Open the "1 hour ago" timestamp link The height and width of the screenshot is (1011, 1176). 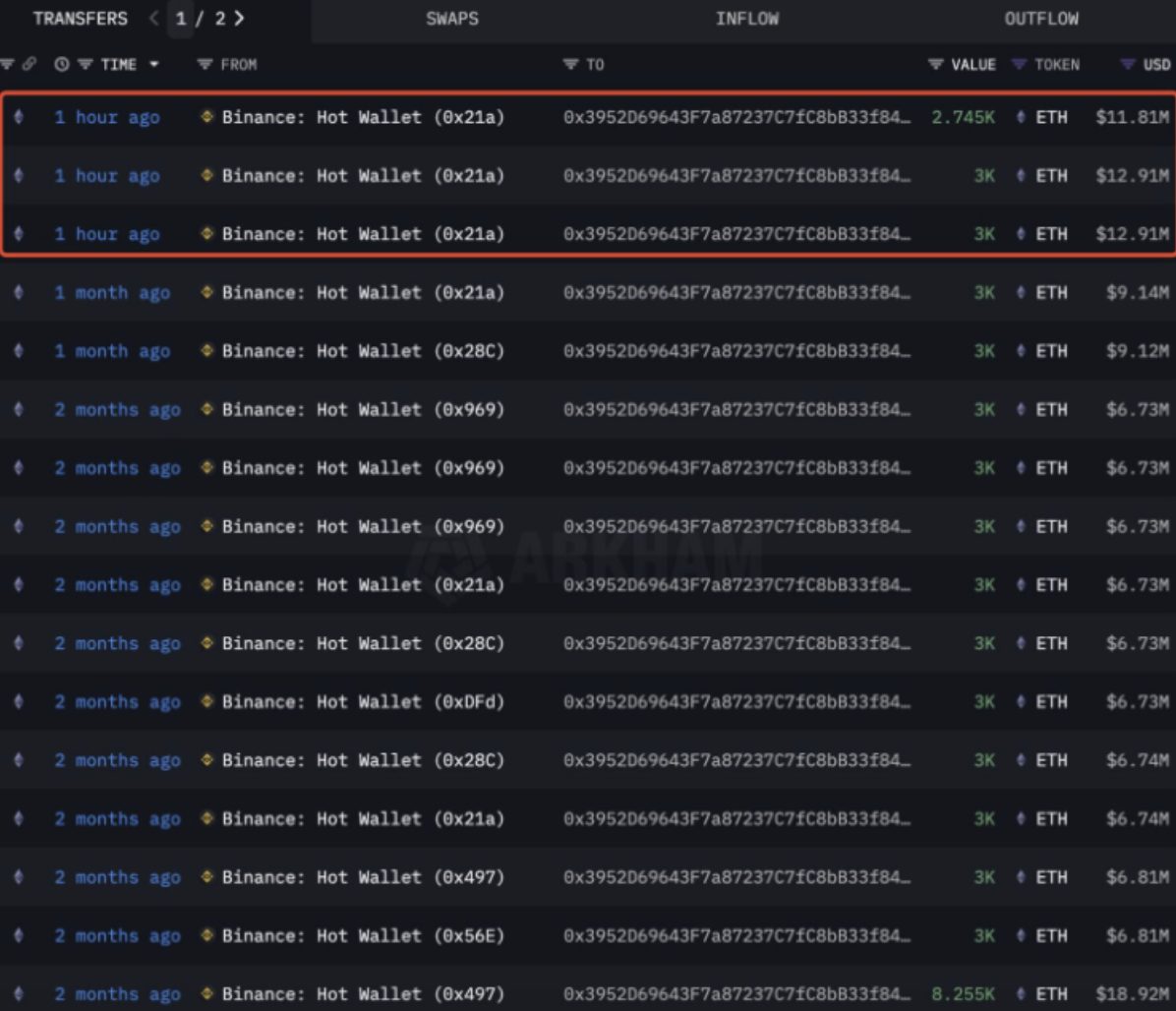tap(107, 117)
